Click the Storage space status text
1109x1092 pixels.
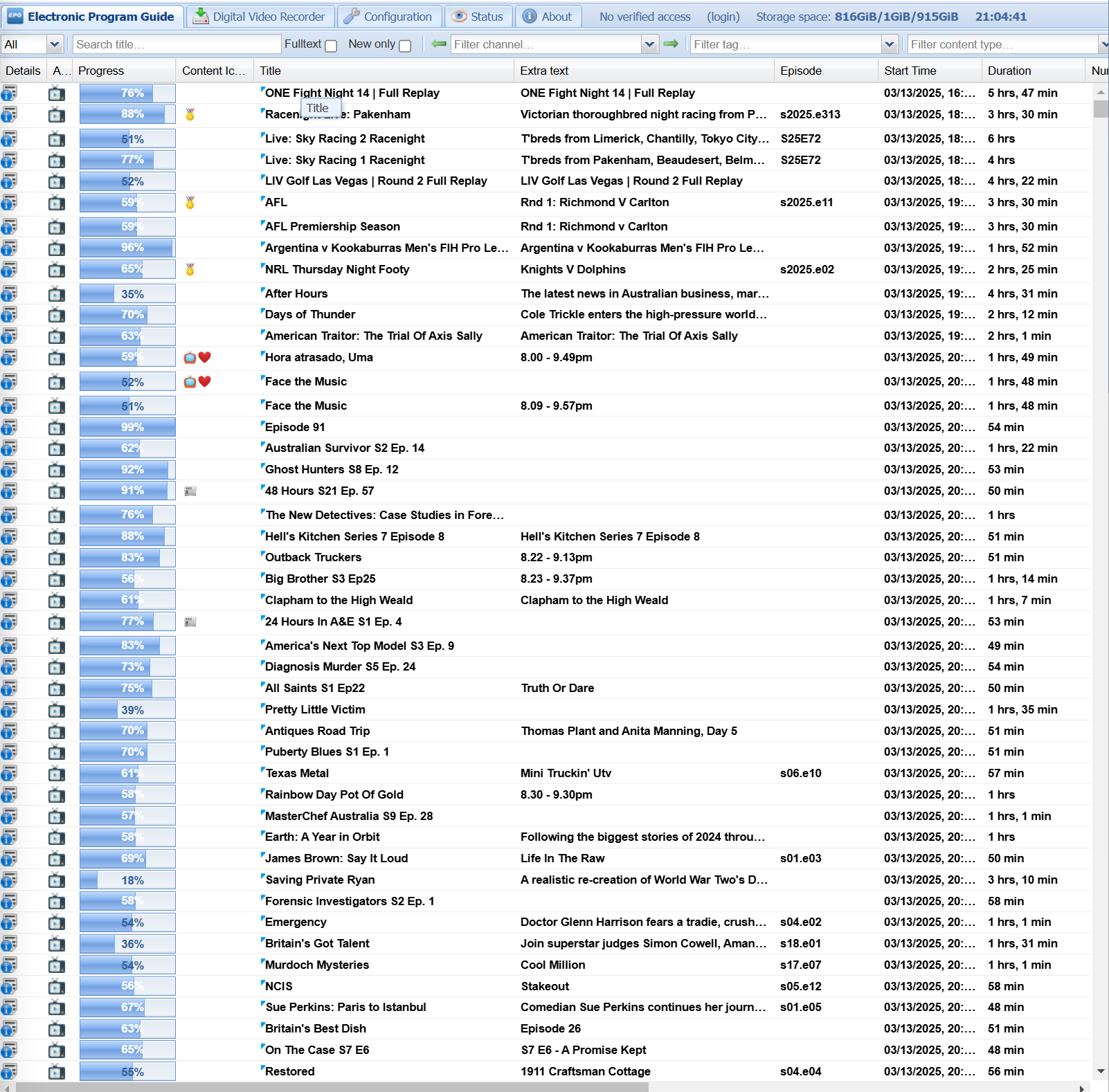coord(857,17)
